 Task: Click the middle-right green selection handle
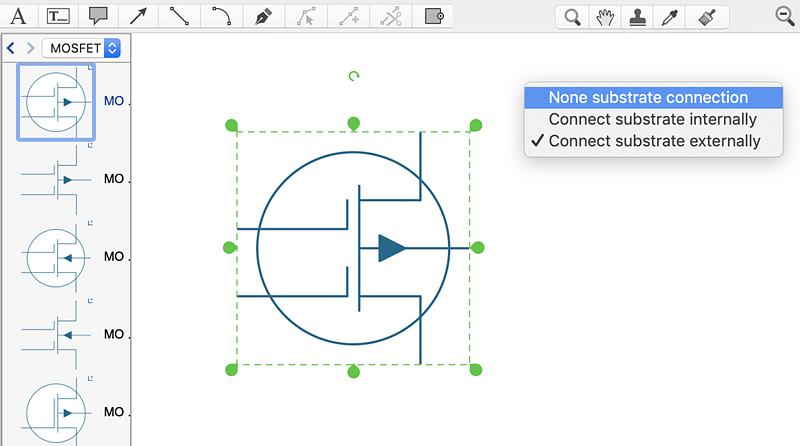[478, 247]
